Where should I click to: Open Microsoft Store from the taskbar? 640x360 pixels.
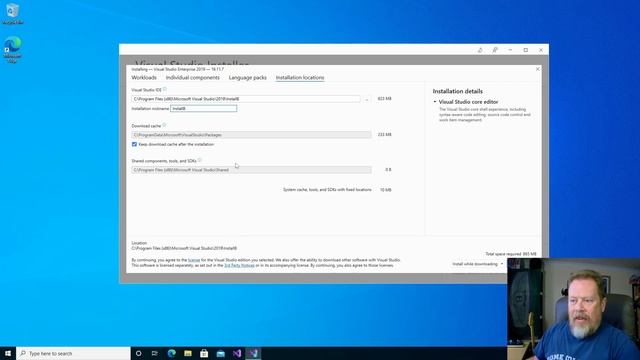tap(204, 353)
